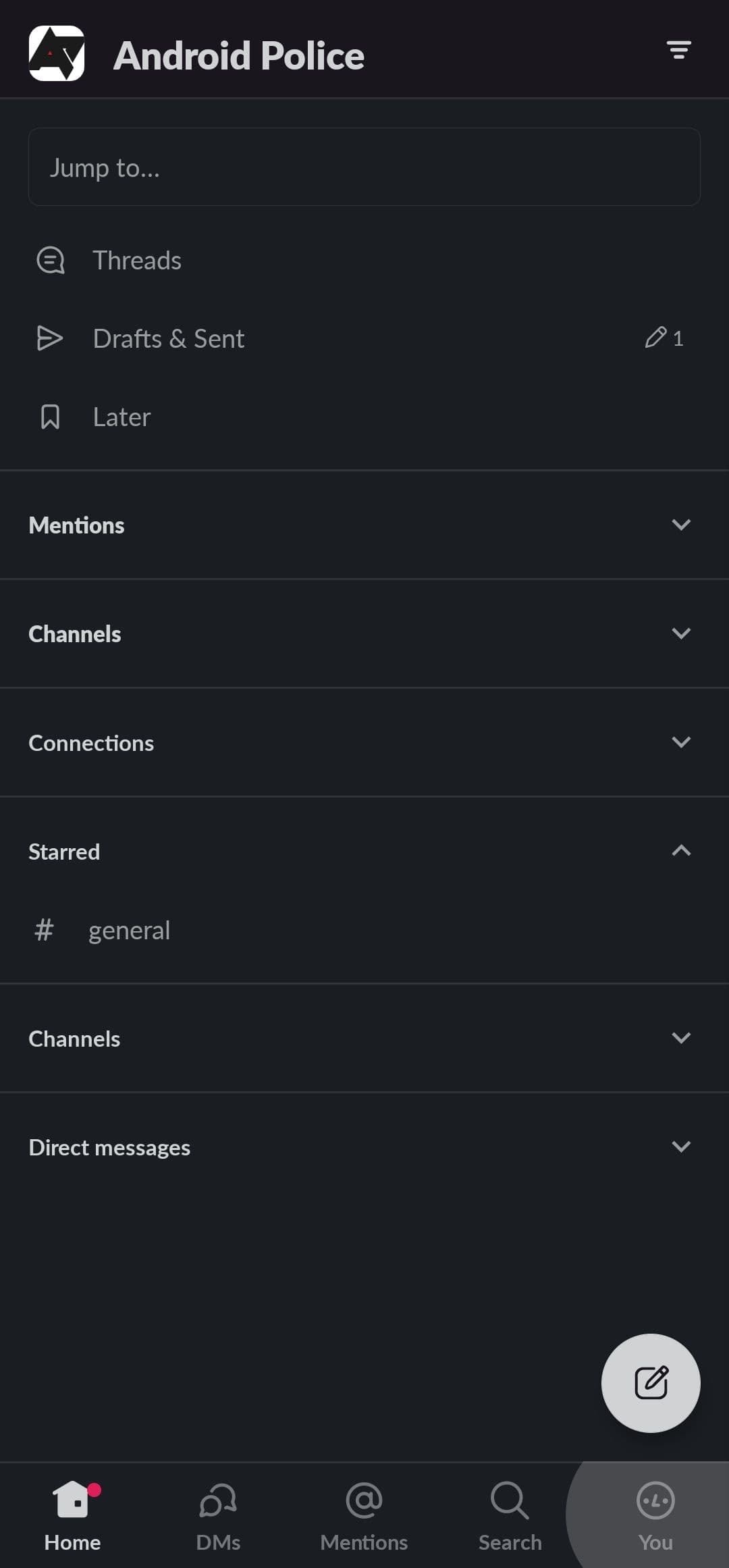Collapse the Starred section

(x=681, y=851)
